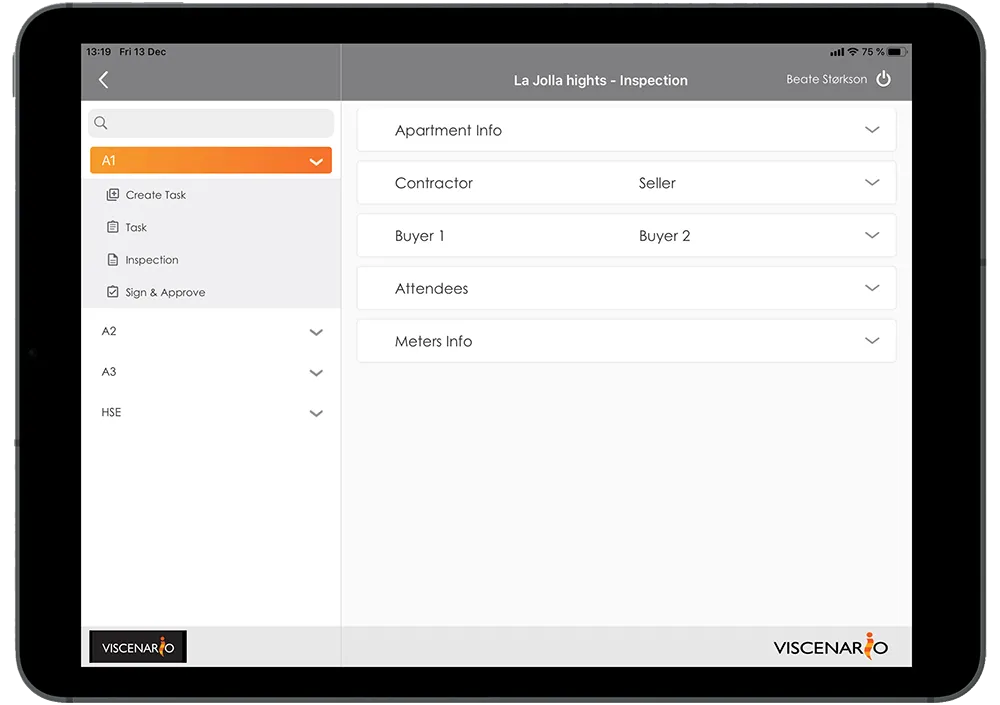The height and width of the screenshot is (705, 1000).
Task: Expand the HSE section chevron
Action: [x=316, y=413]
